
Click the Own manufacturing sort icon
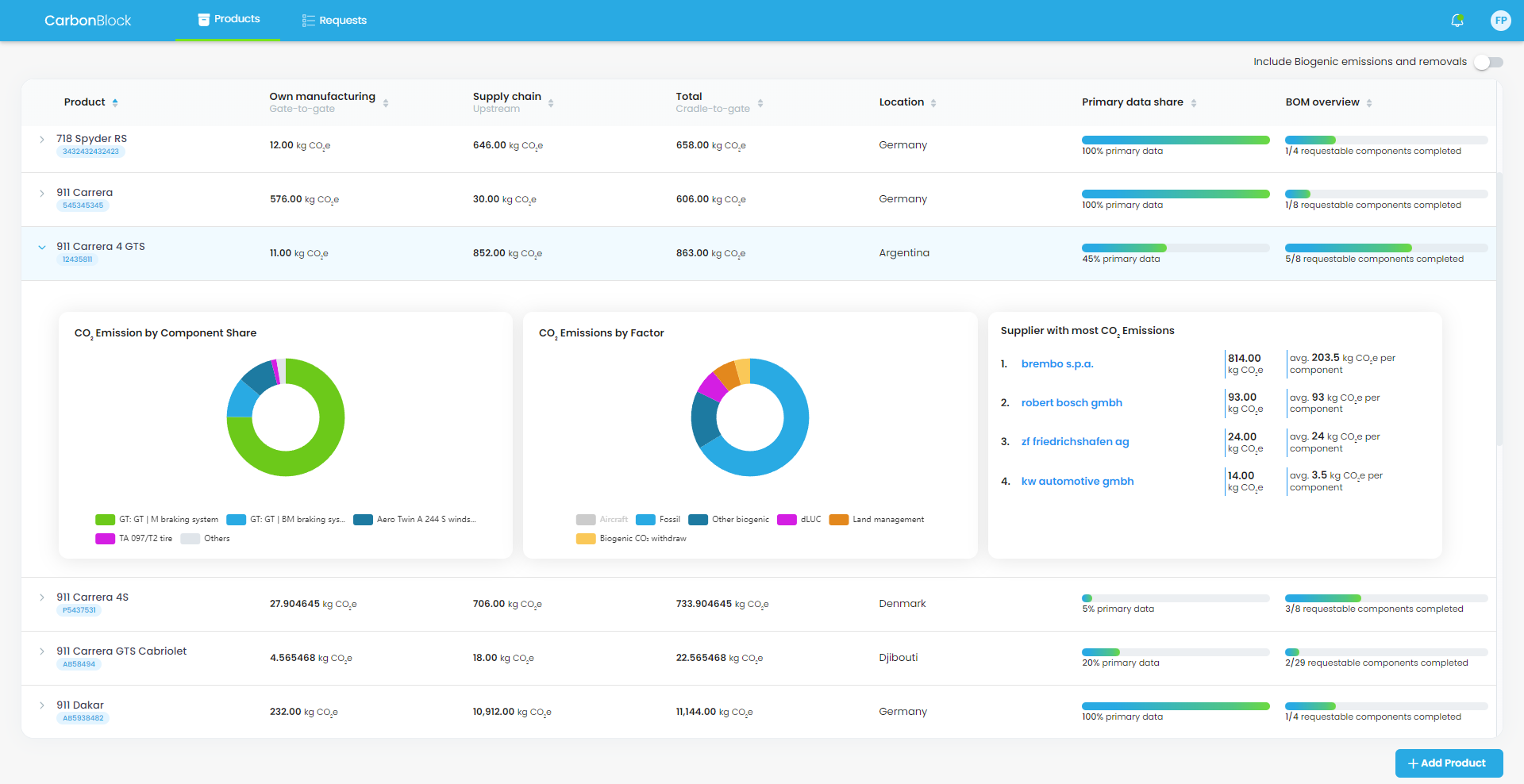(x=386, y=103)
